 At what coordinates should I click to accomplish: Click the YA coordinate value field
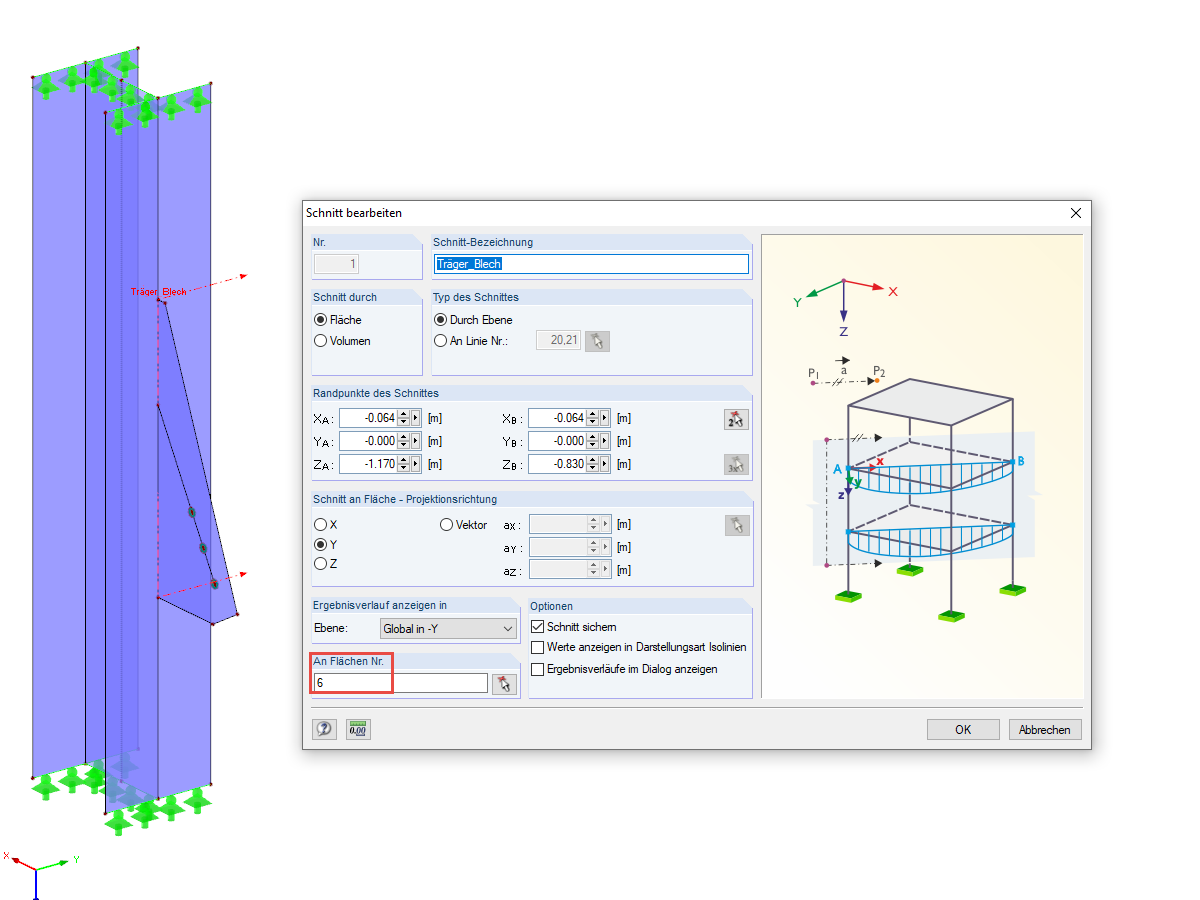tap(368, 441)
